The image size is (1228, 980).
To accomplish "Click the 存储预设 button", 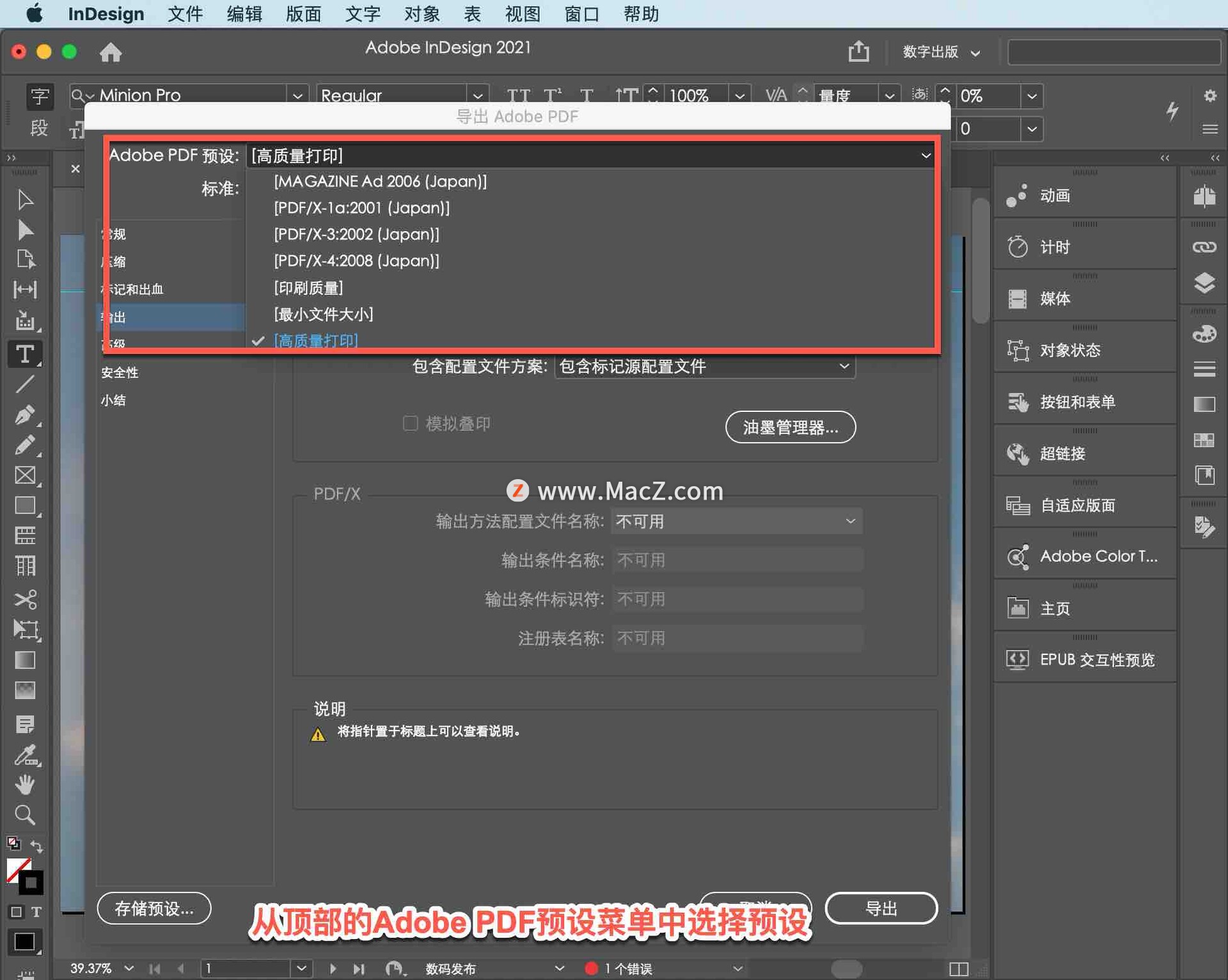I will click(154, 908).
